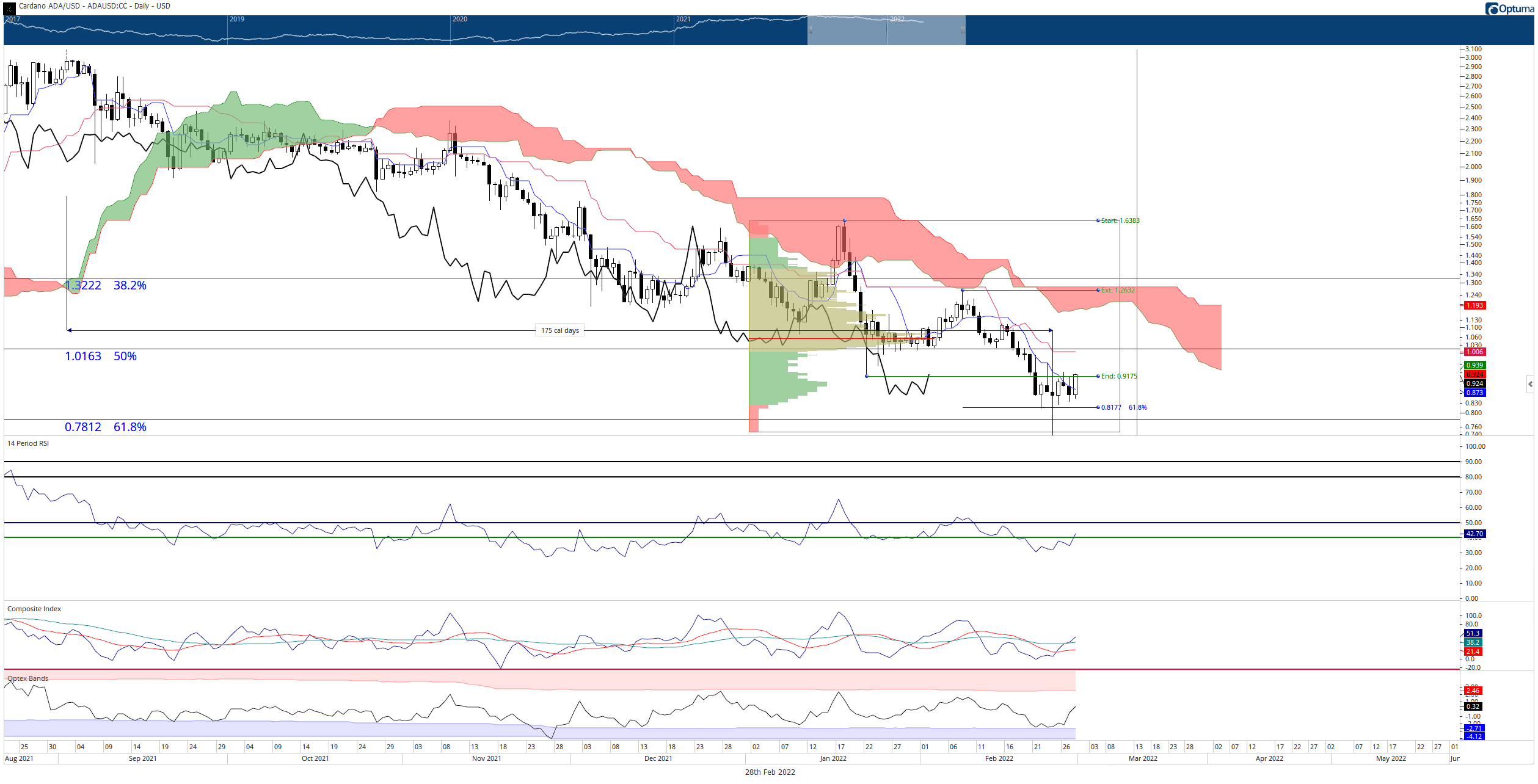Click the red 1.193 price tag

coord(1475,305)
